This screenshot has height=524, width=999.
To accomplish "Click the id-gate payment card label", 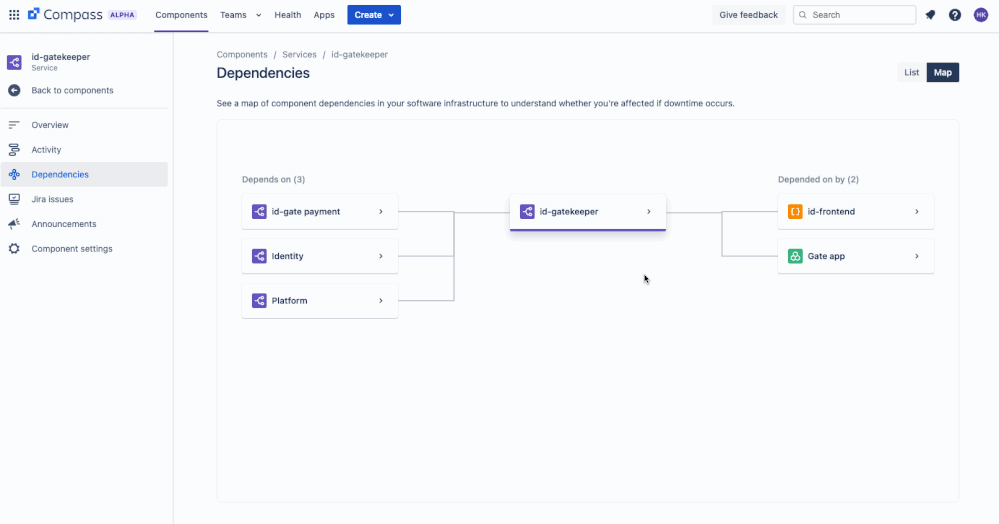I will pos(306,212).
